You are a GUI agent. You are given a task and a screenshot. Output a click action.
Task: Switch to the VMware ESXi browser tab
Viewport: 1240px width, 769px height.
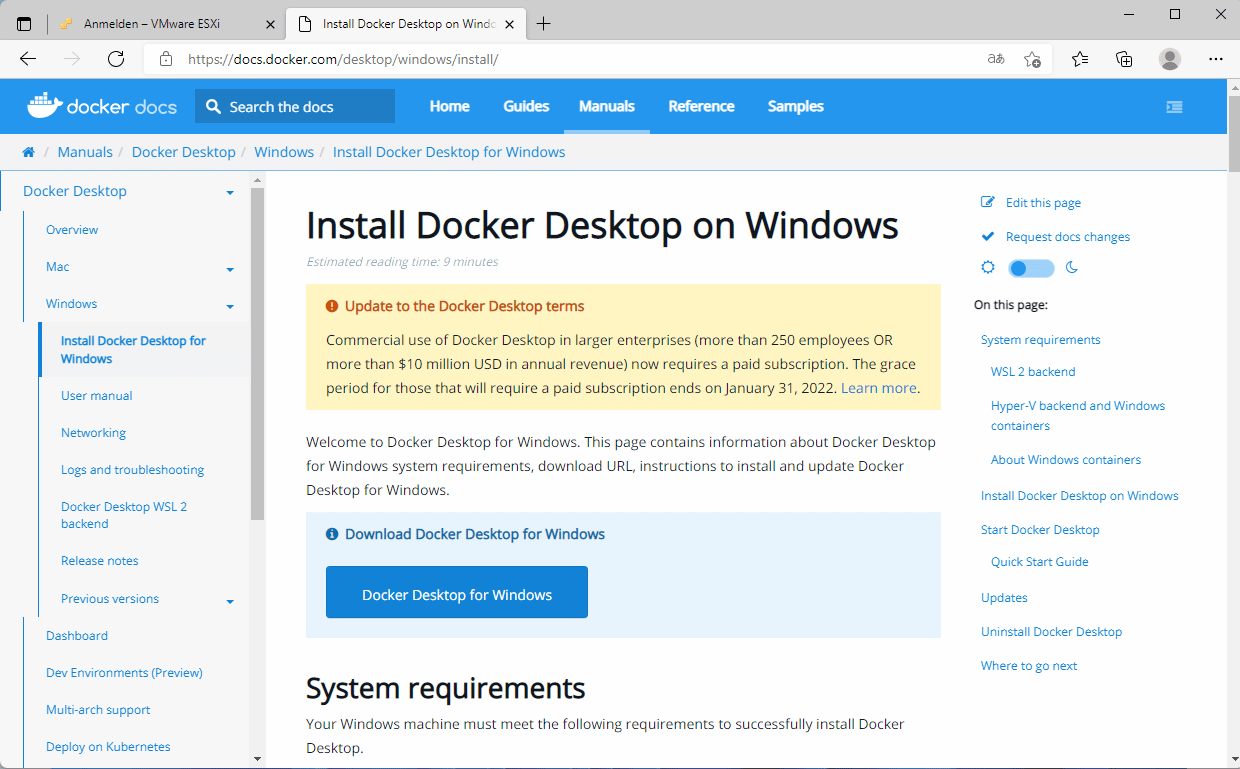coord(150,22)
